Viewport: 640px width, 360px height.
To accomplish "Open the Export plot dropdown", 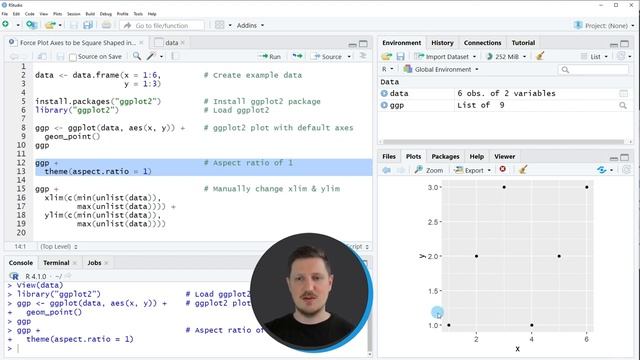I will coord(473,170).
